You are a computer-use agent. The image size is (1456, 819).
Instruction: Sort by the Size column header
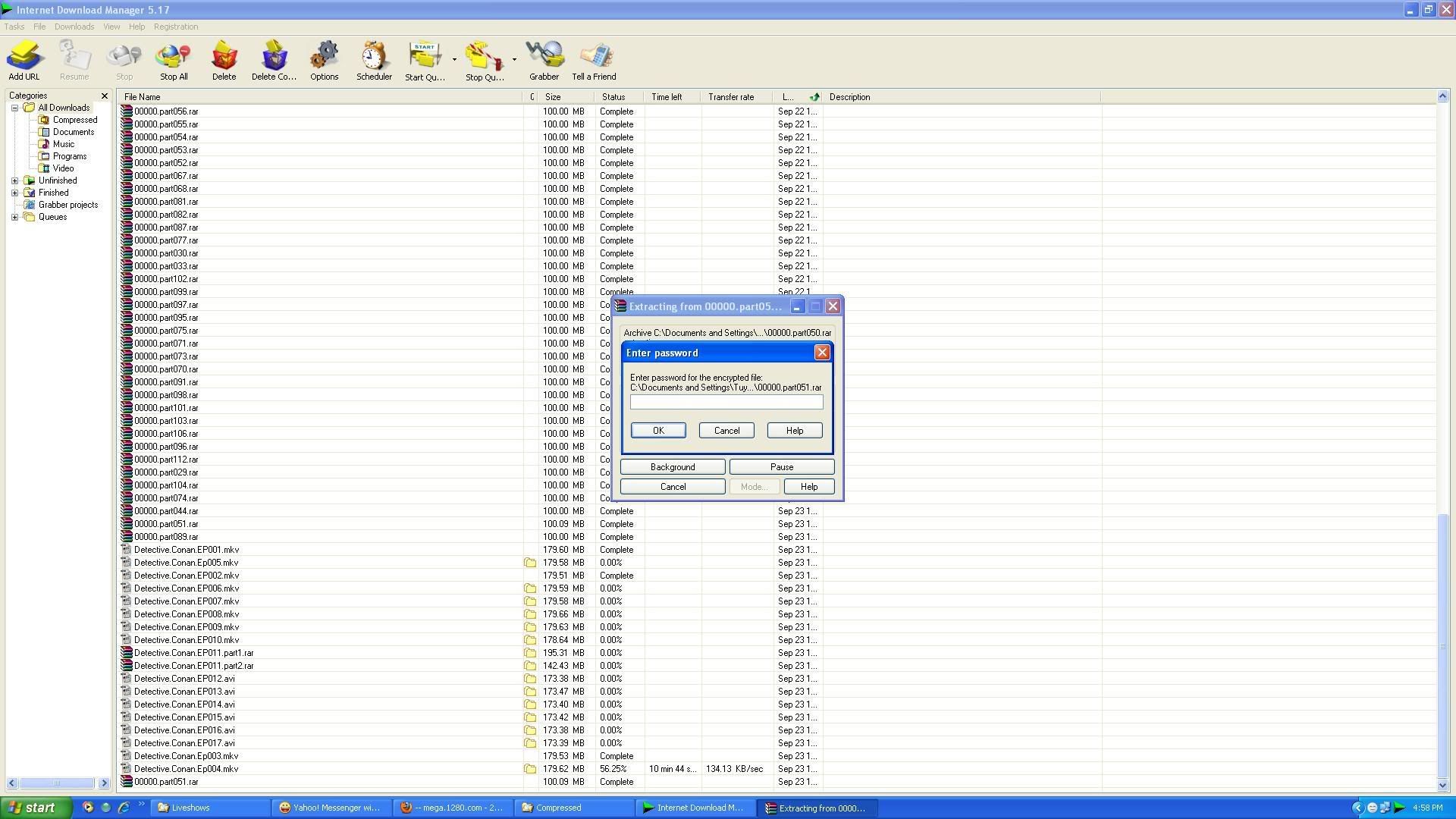(x=567, y=97)
